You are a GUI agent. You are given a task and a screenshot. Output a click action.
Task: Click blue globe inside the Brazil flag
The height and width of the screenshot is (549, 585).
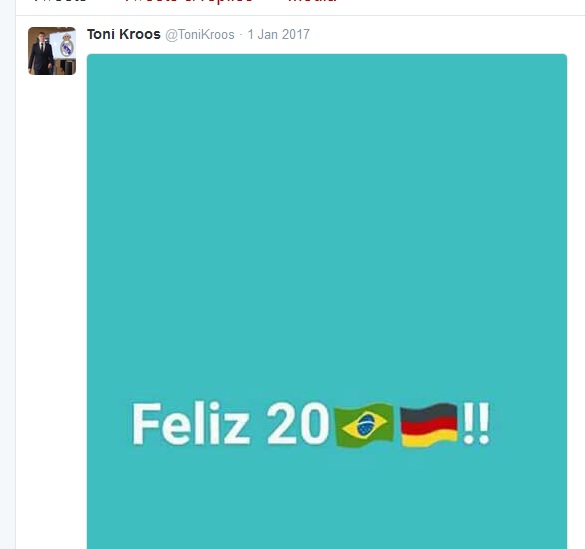pyautogui.click(x=366, y=425)
